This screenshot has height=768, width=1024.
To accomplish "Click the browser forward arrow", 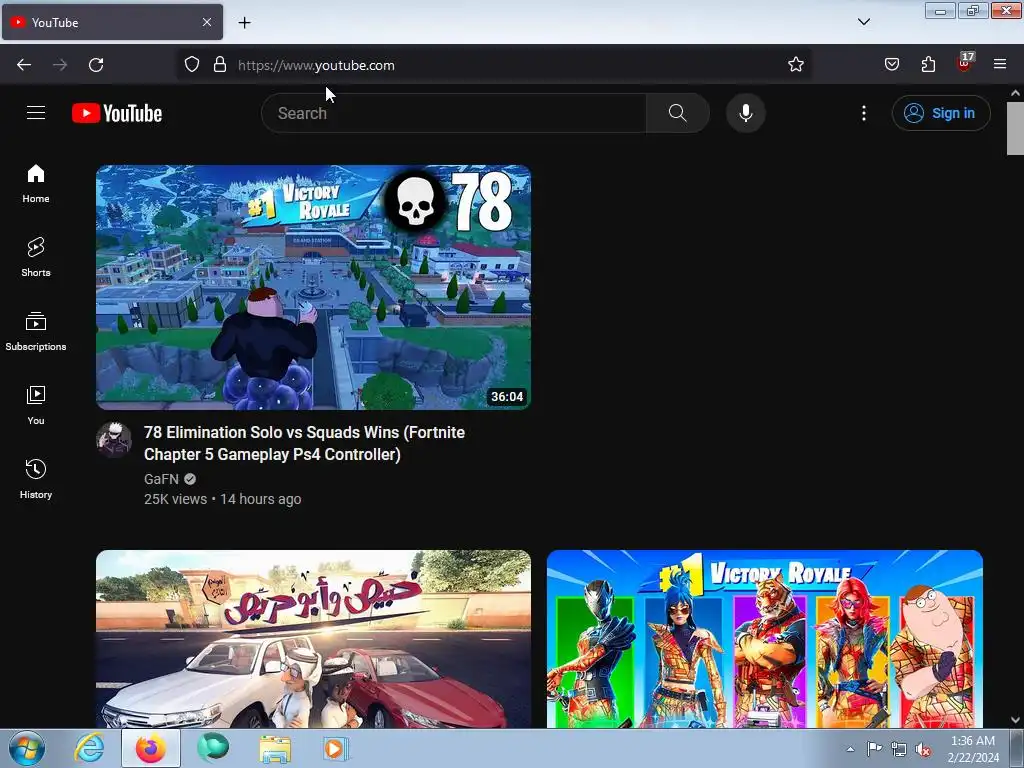I will 60,65.
